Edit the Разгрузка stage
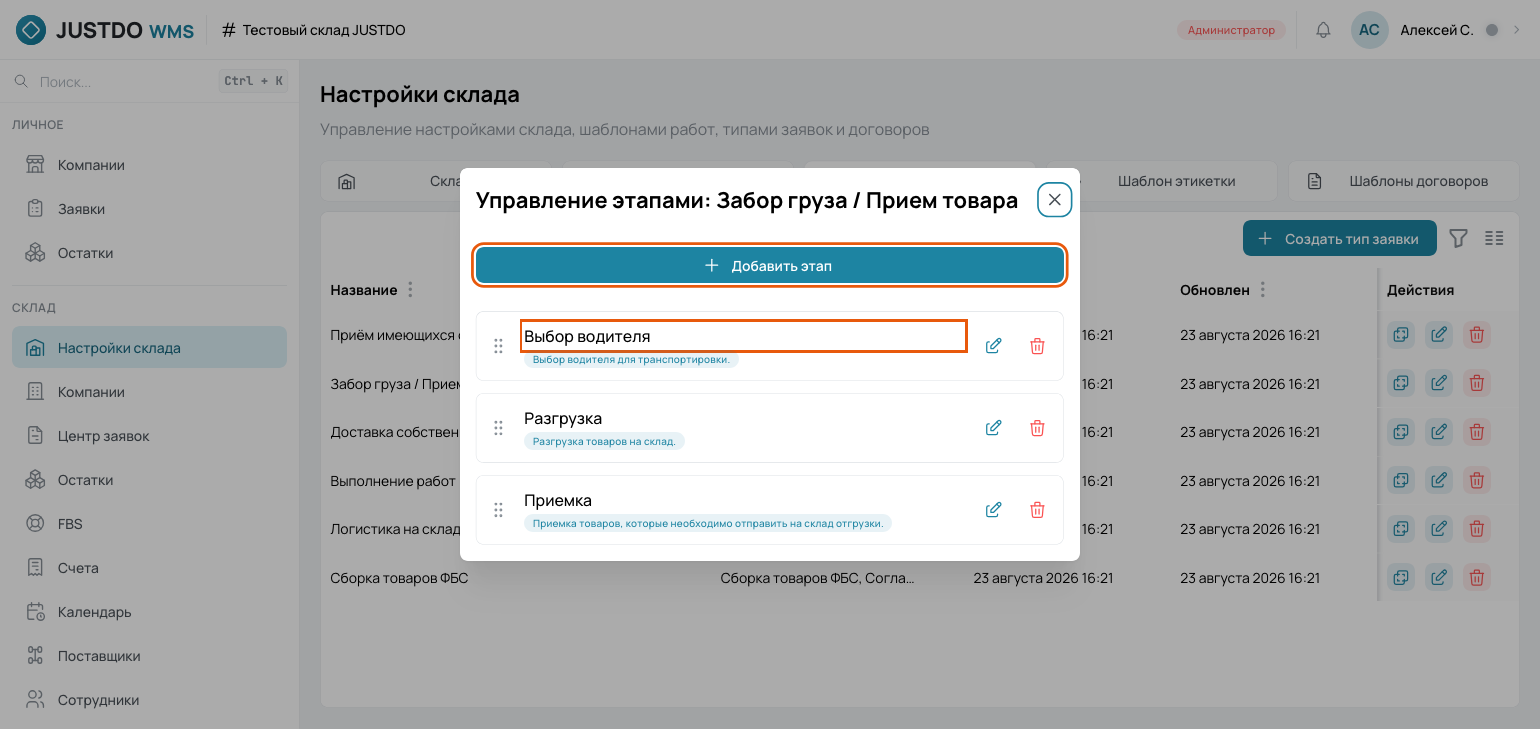1540x729 pixels. [x=993, y=428]
